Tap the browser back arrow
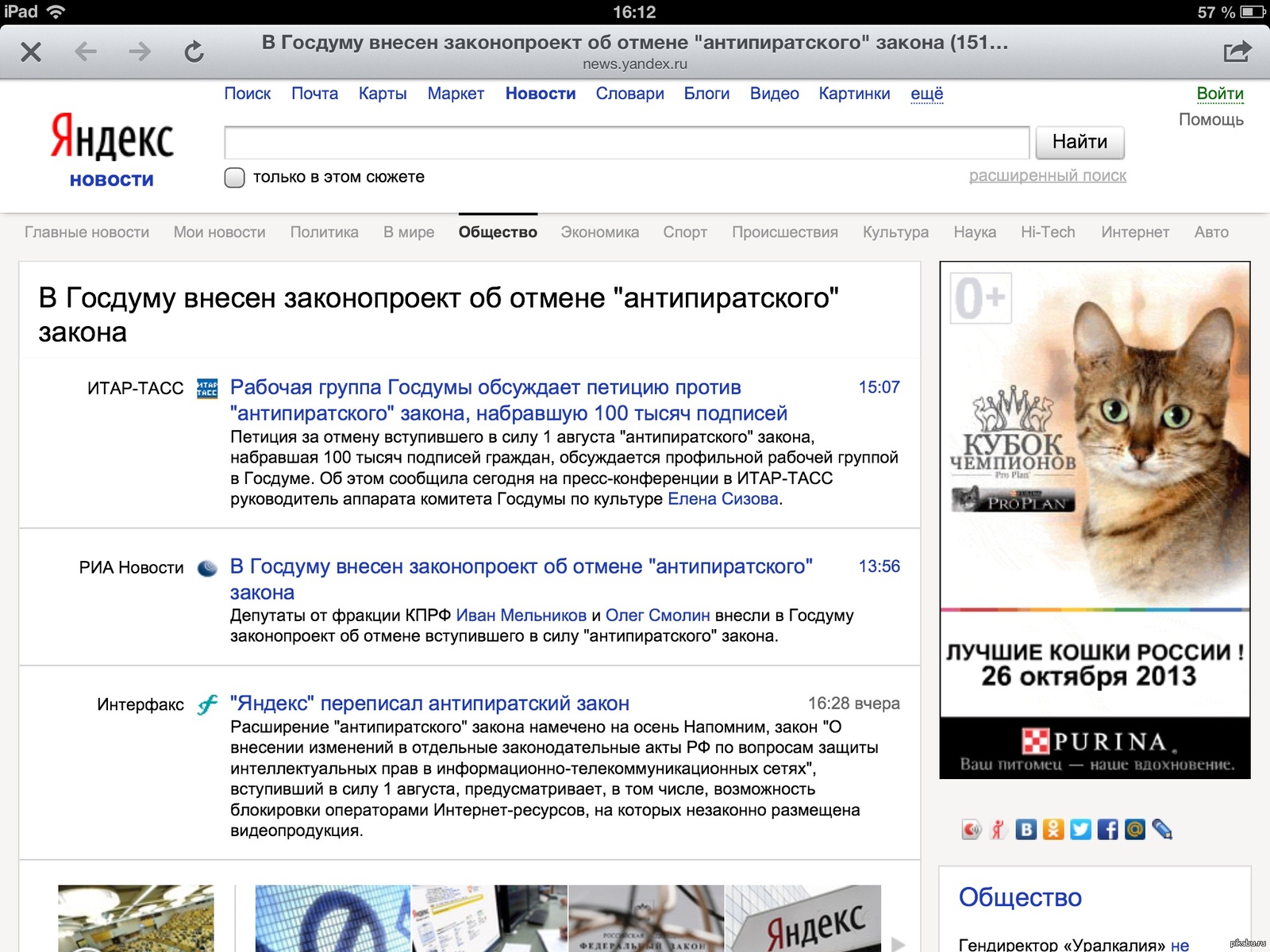This screenshot has width=1270, height=952. 86,52
